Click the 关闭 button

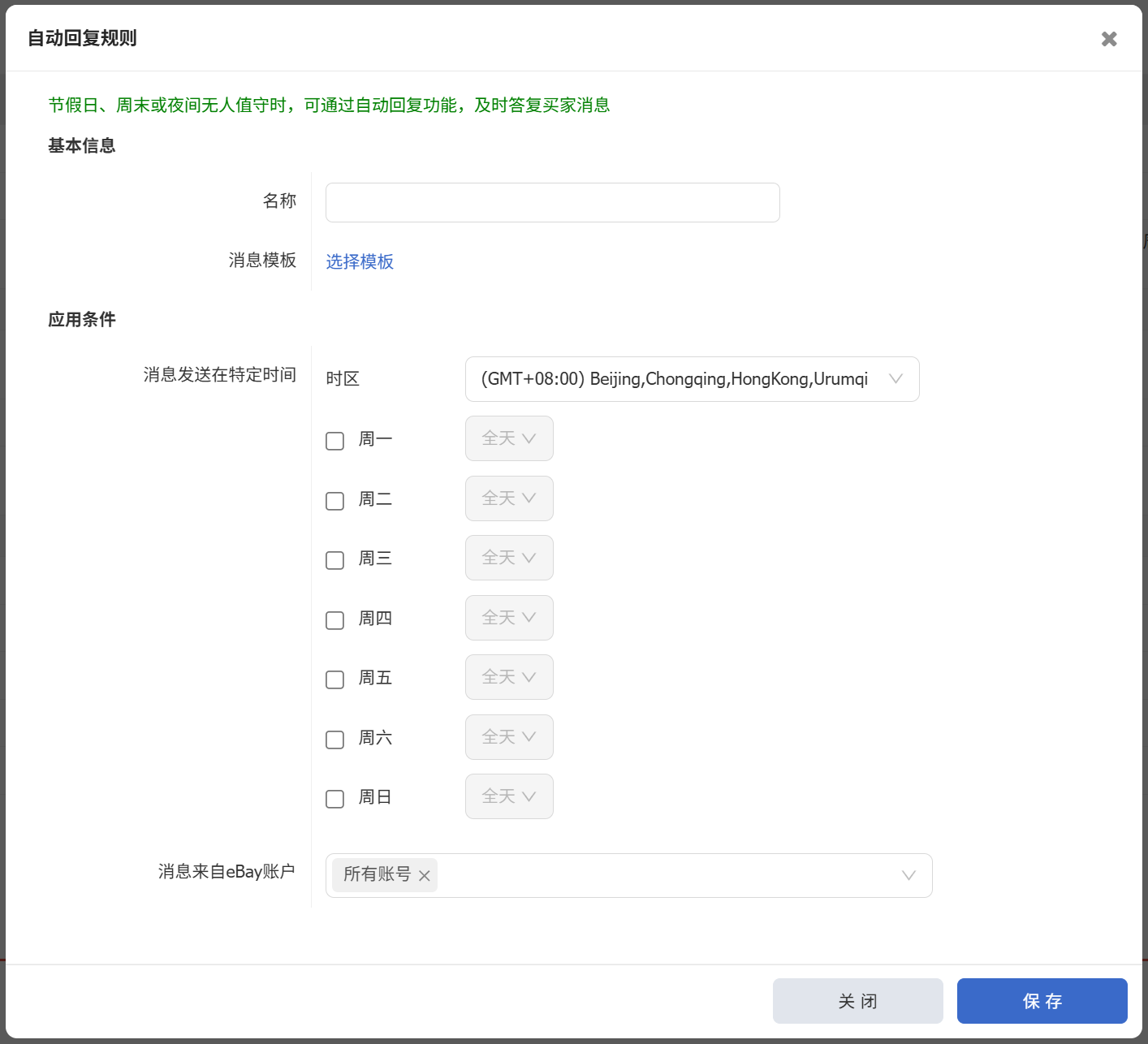pos(857,1001)
